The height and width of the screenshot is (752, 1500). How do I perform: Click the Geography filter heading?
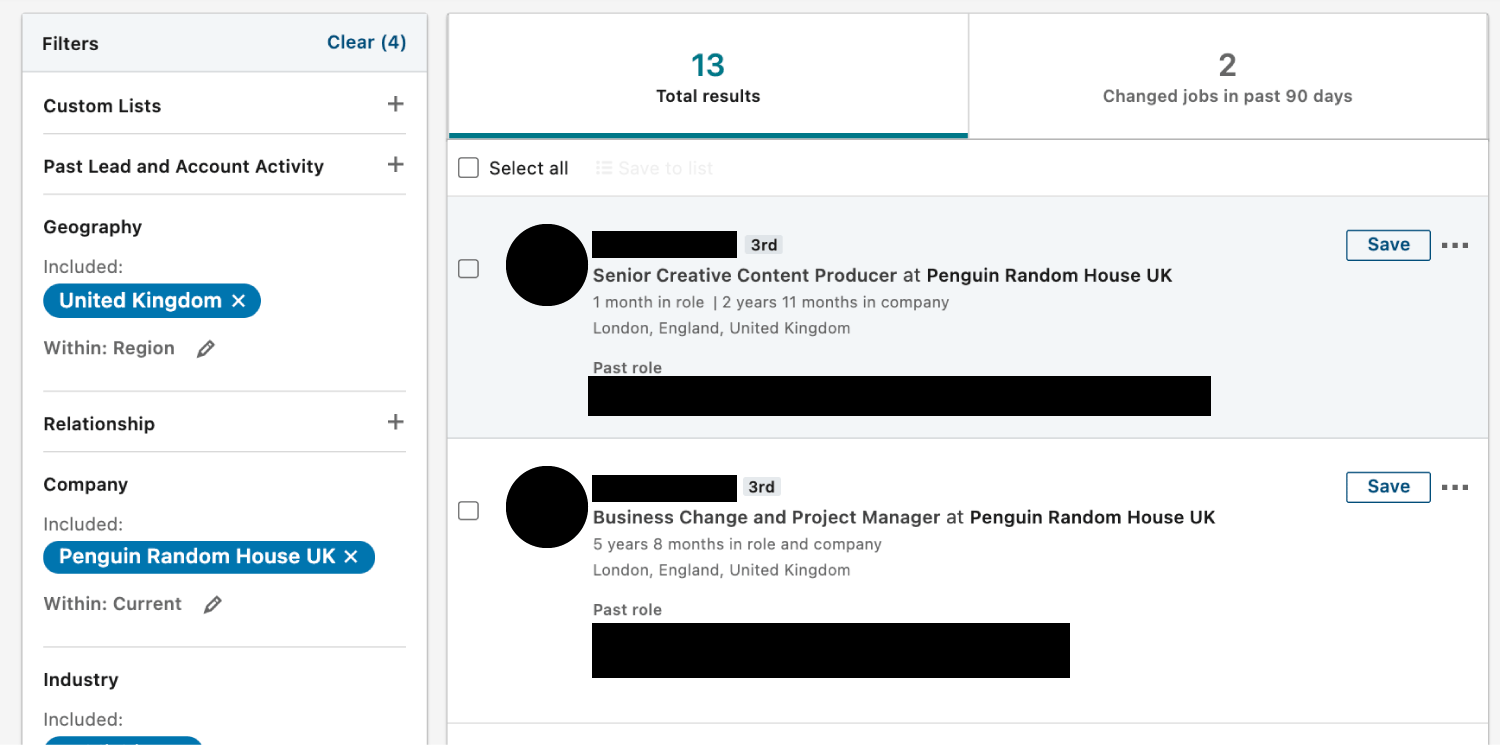[93, 227]
